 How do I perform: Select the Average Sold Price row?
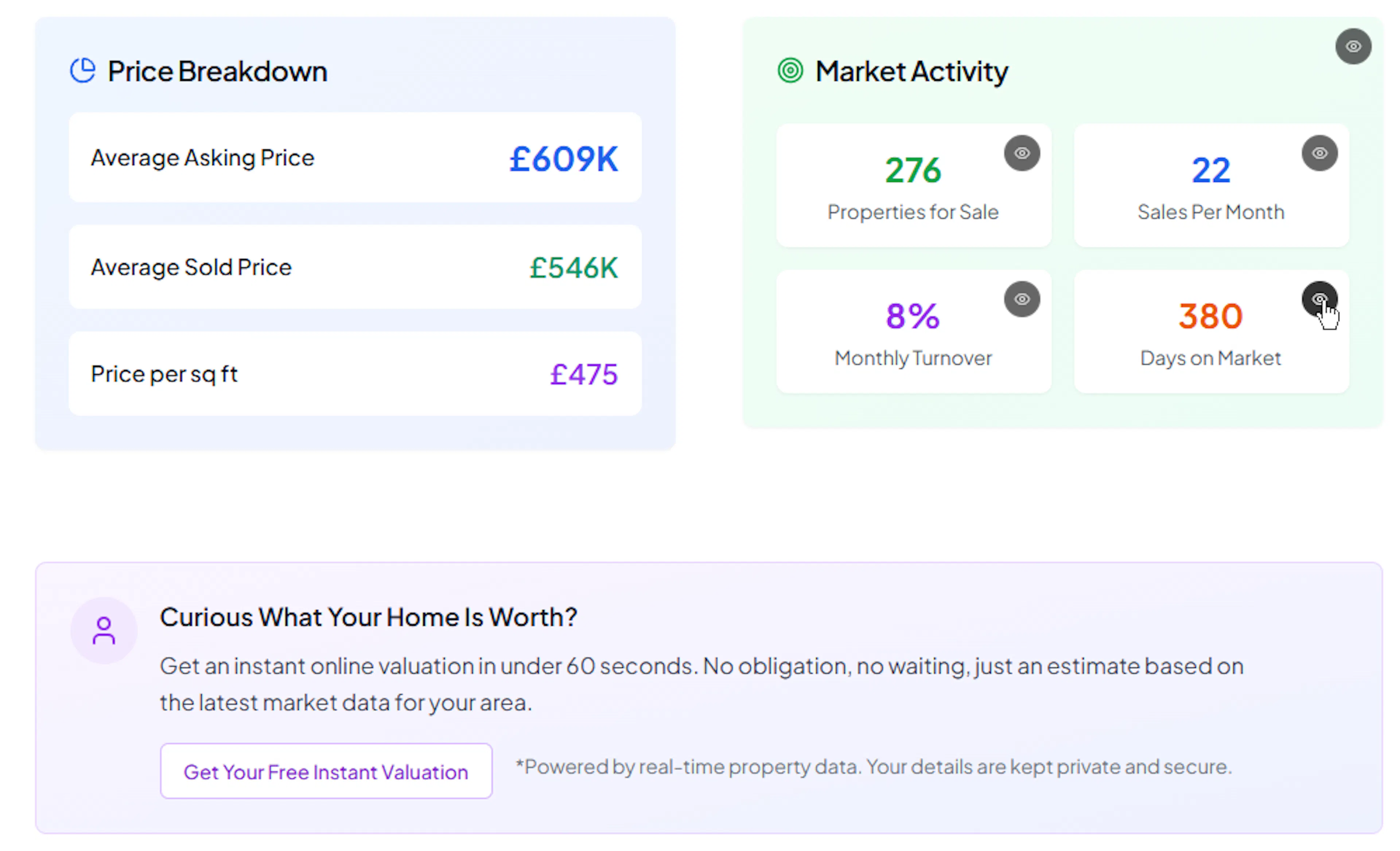355,268
